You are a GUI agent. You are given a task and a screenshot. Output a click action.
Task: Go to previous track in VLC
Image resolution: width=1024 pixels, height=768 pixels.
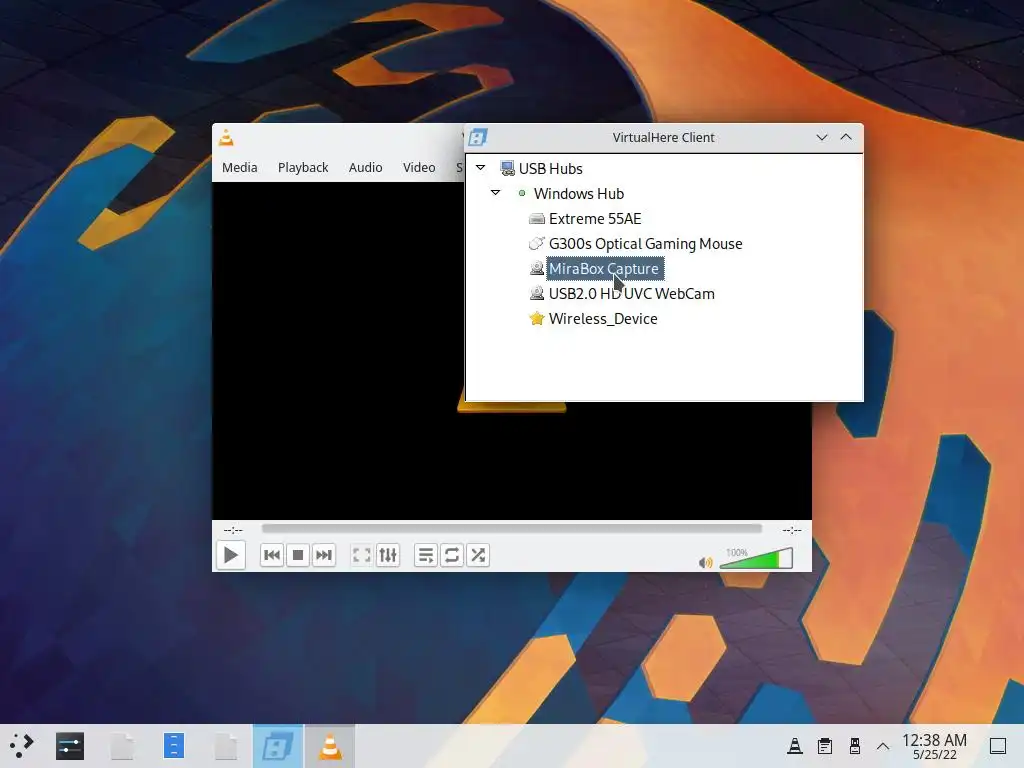(272, 555)
